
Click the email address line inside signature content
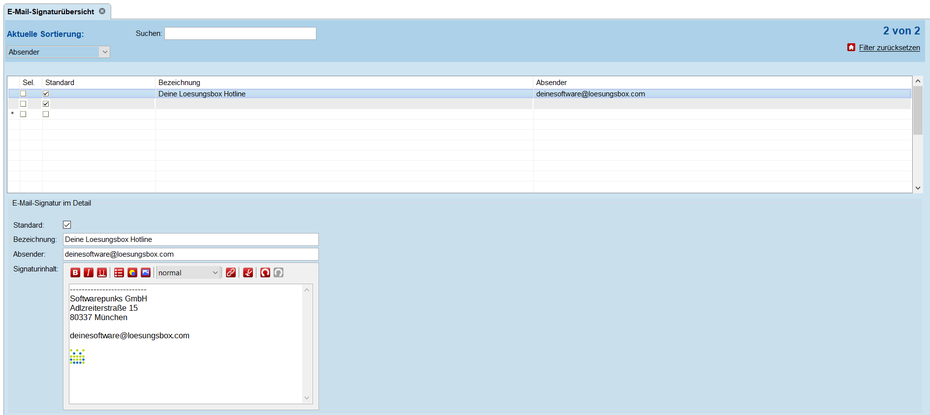(x=129, y=336)
